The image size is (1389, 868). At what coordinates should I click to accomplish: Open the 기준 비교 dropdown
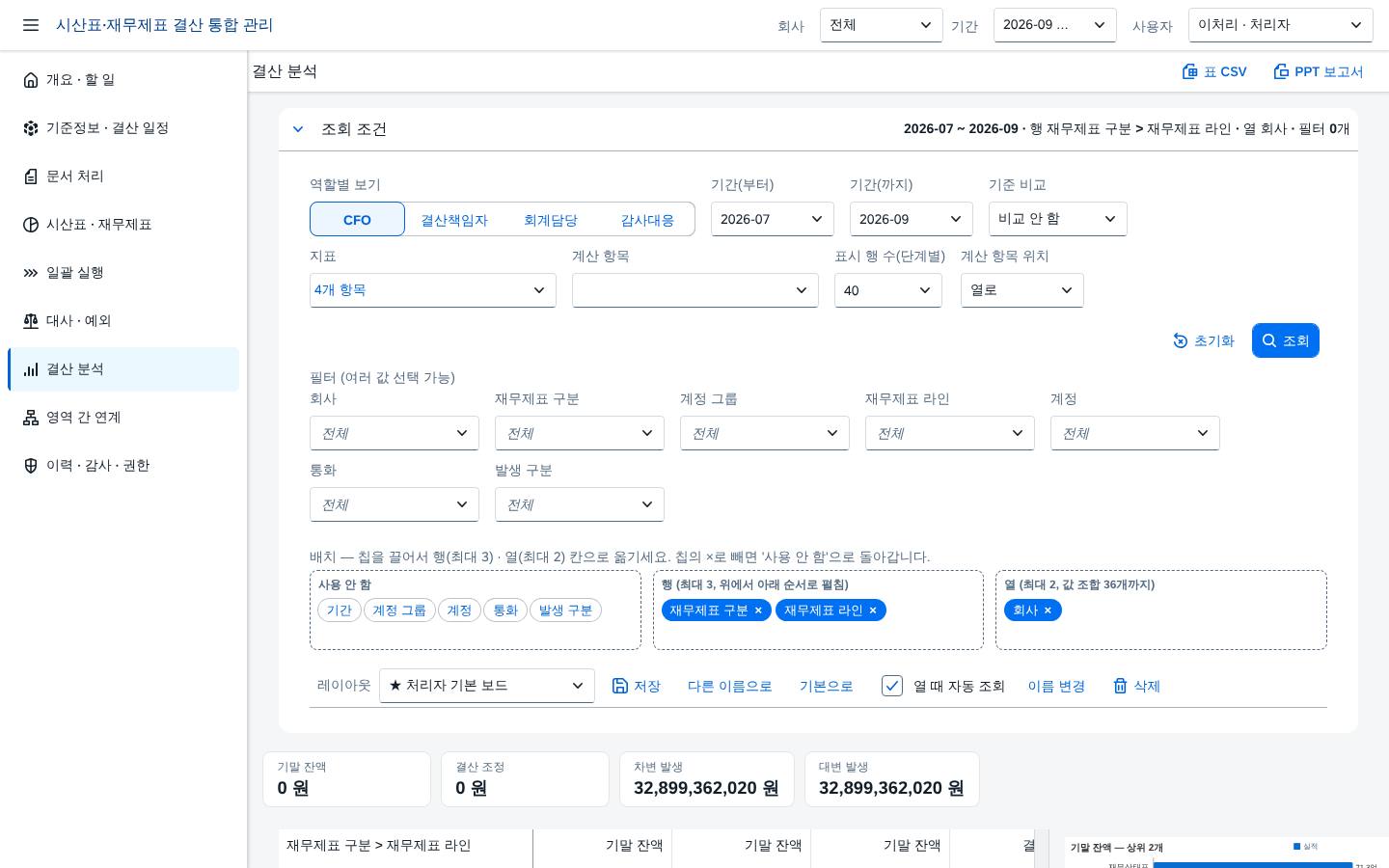pyautogui.click(x=1057, y=219)
